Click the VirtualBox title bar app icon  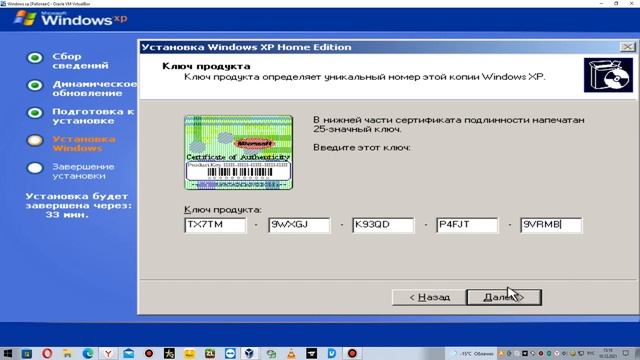3,3
